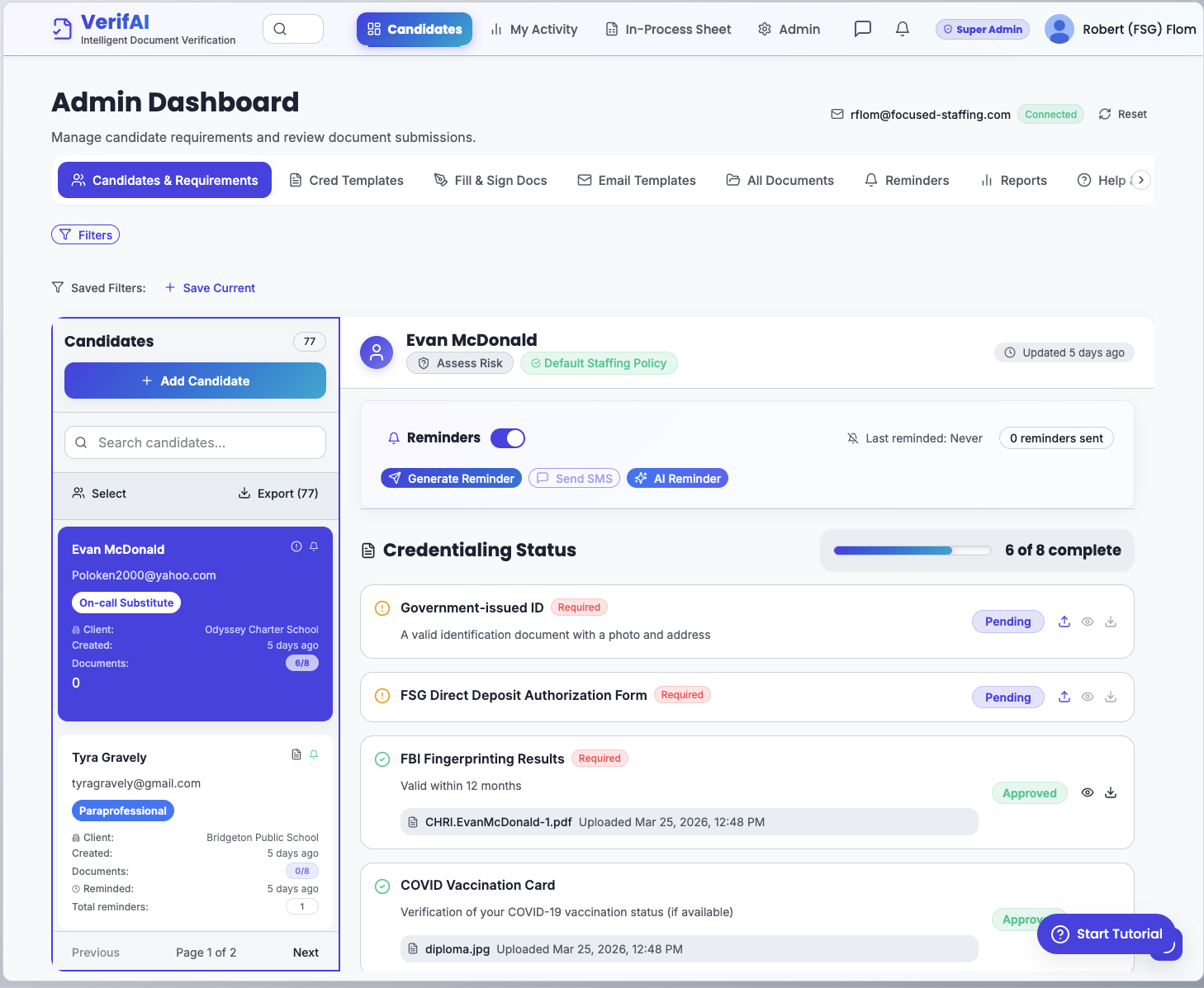
Task: Click the AI Reminder button
Action: [677, 479]
